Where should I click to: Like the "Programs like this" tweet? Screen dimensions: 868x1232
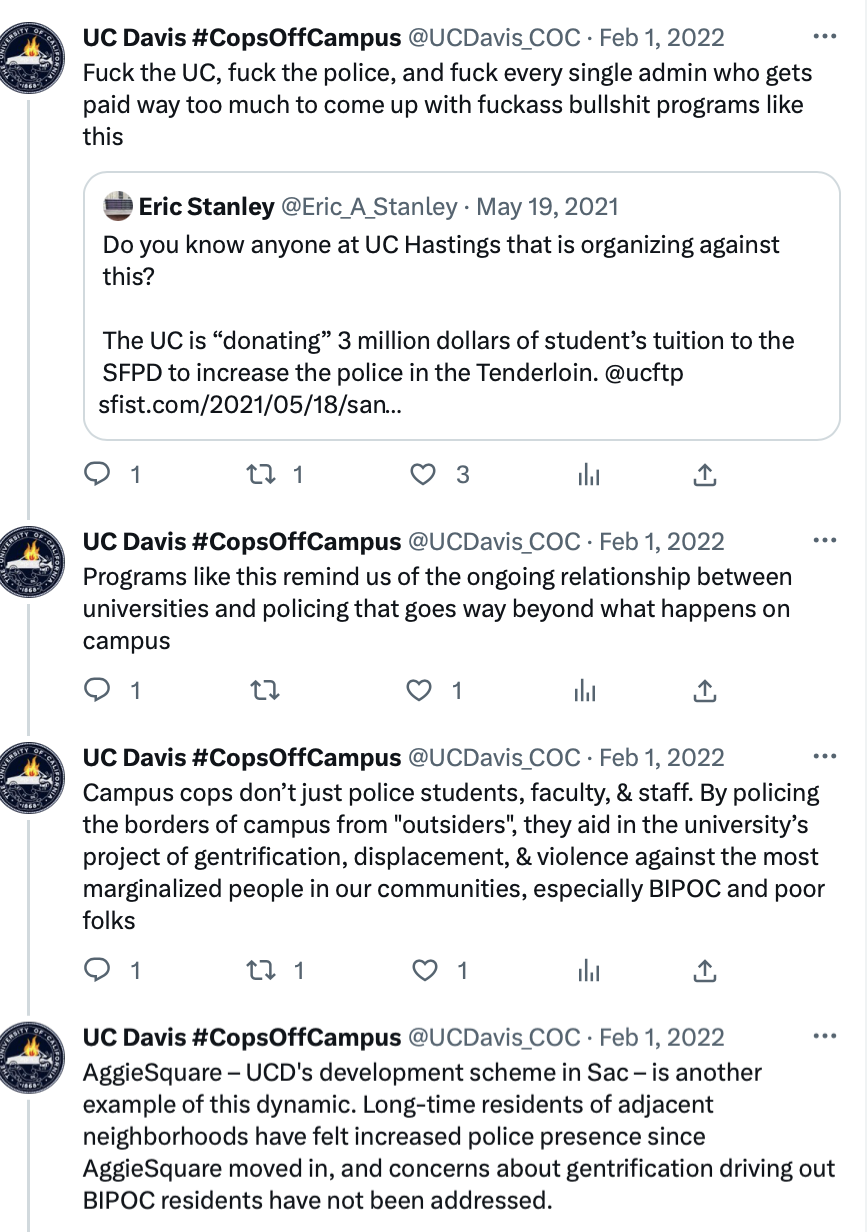(425, 690)
